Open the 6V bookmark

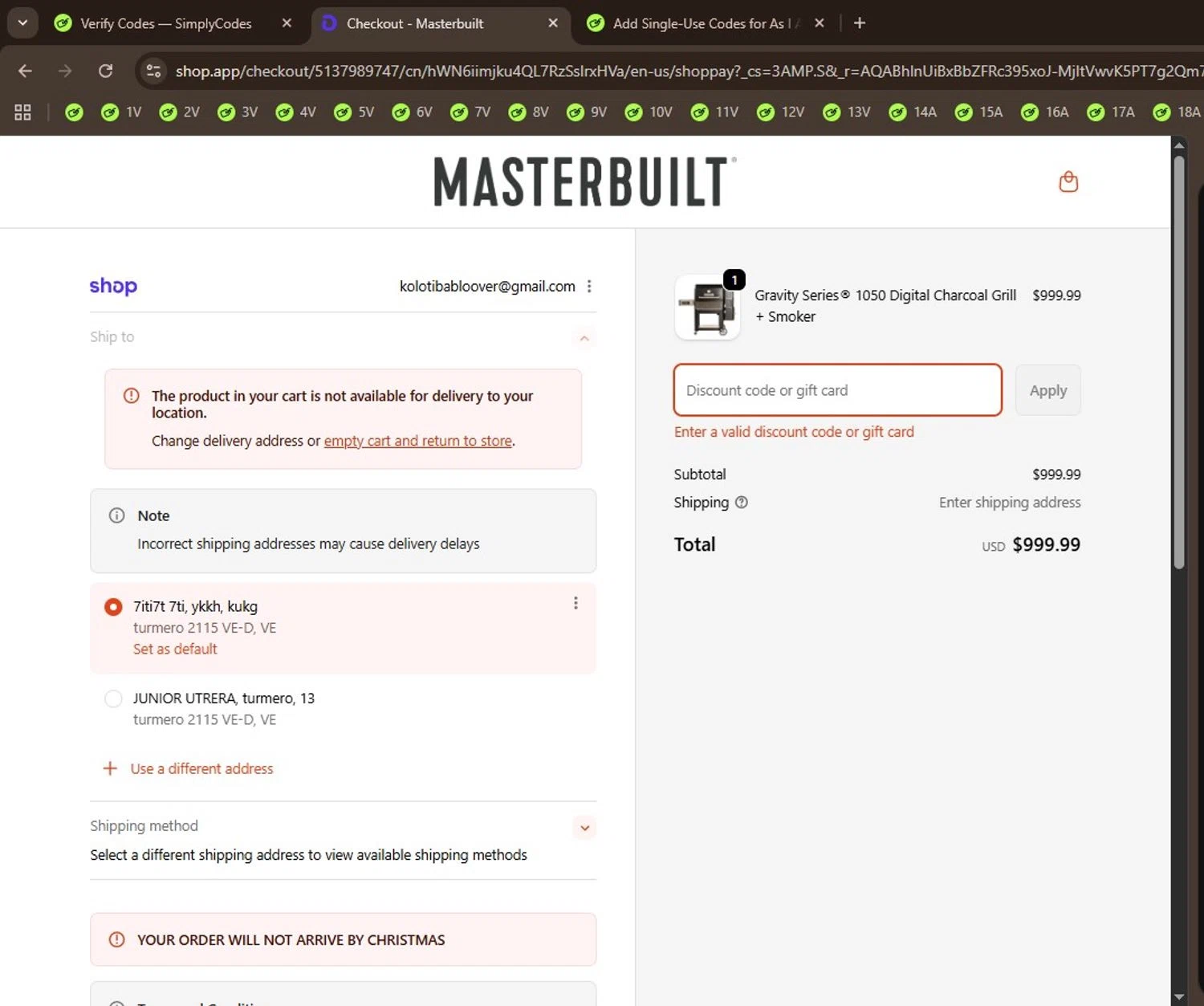pos(412,112)
